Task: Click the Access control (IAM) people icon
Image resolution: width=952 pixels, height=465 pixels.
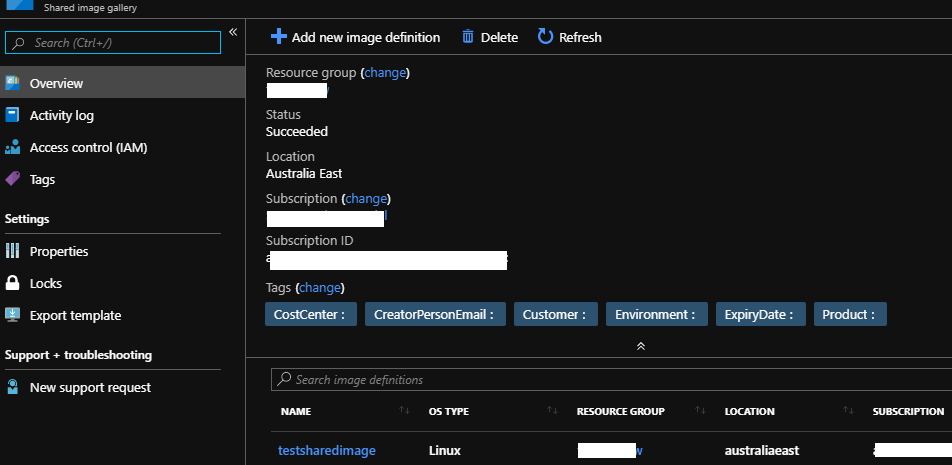Action: pos(13,147)
